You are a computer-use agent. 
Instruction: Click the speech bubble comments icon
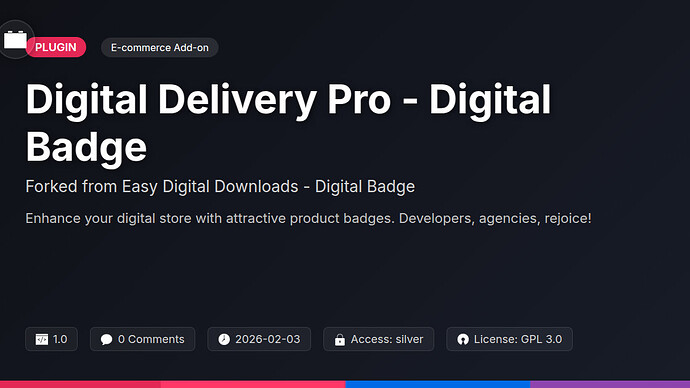tap(106, 339)
